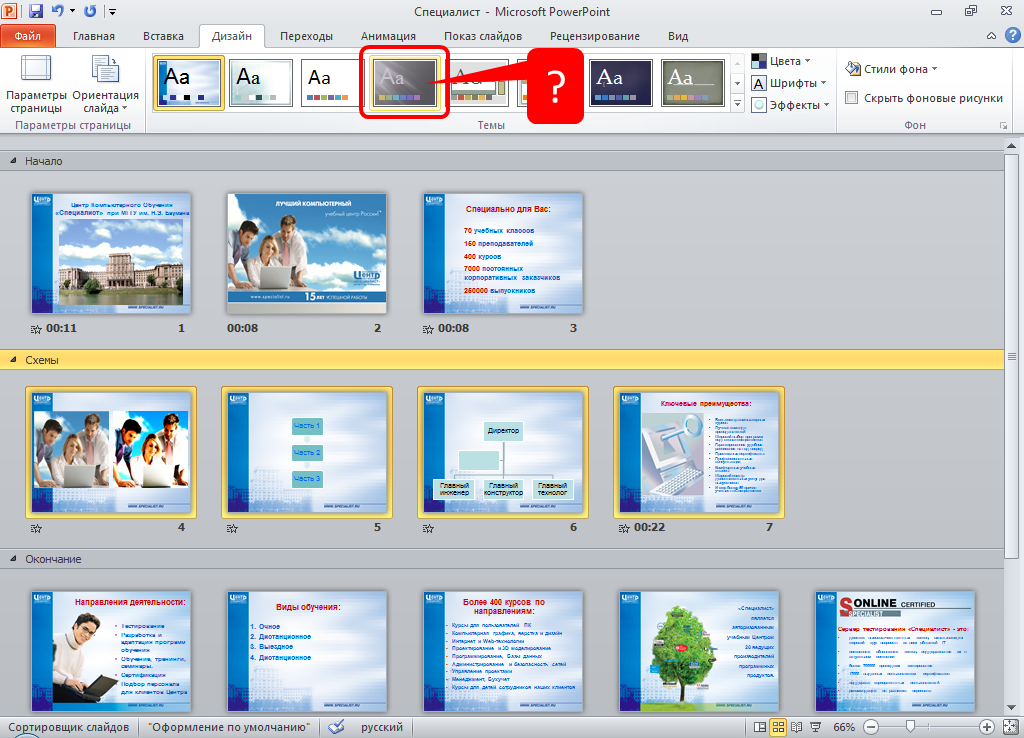The image size is (1024, 738).
Task: Click the zoom slider handle
Action: point(909,727)
